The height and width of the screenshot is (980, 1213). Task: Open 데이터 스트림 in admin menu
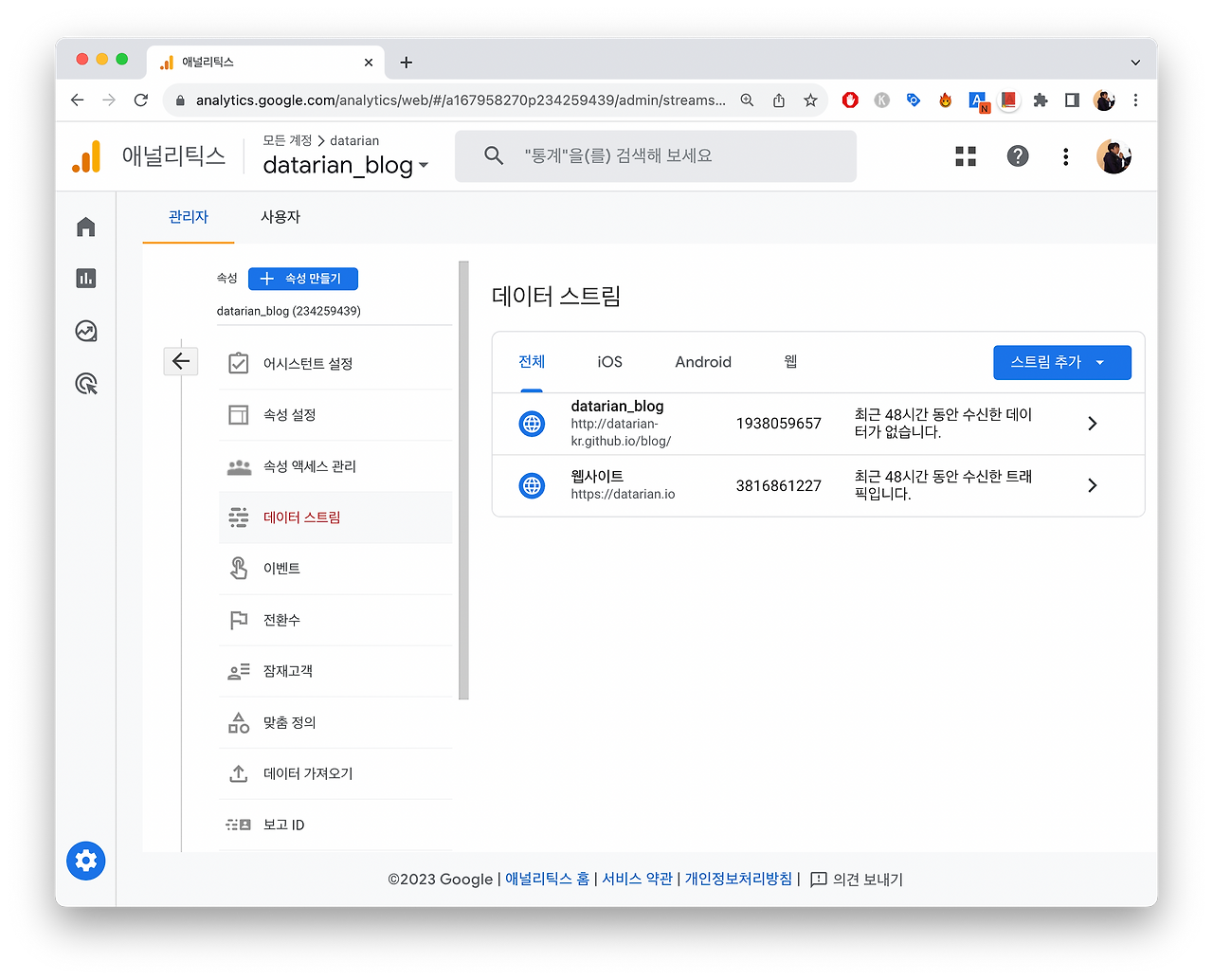(x=335, y=517)
